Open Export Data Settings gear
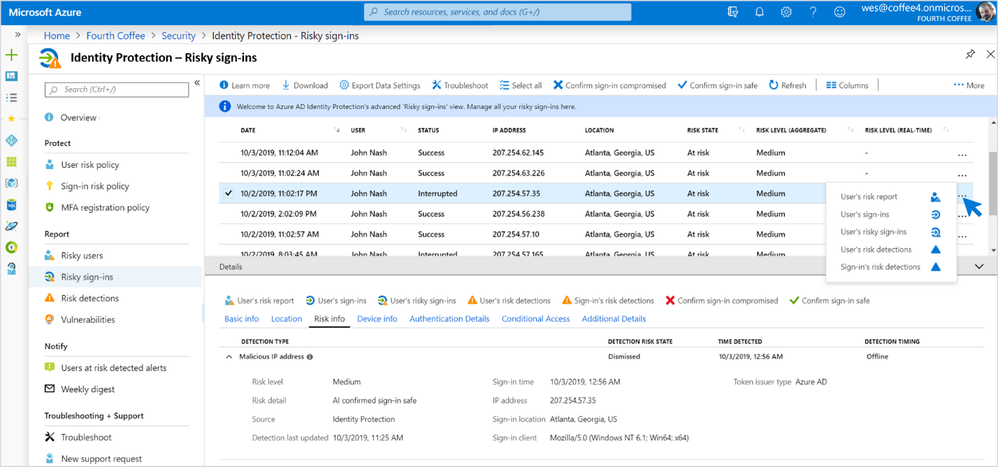998x467 pixels. pyautogui.click(x=345, y=86)
